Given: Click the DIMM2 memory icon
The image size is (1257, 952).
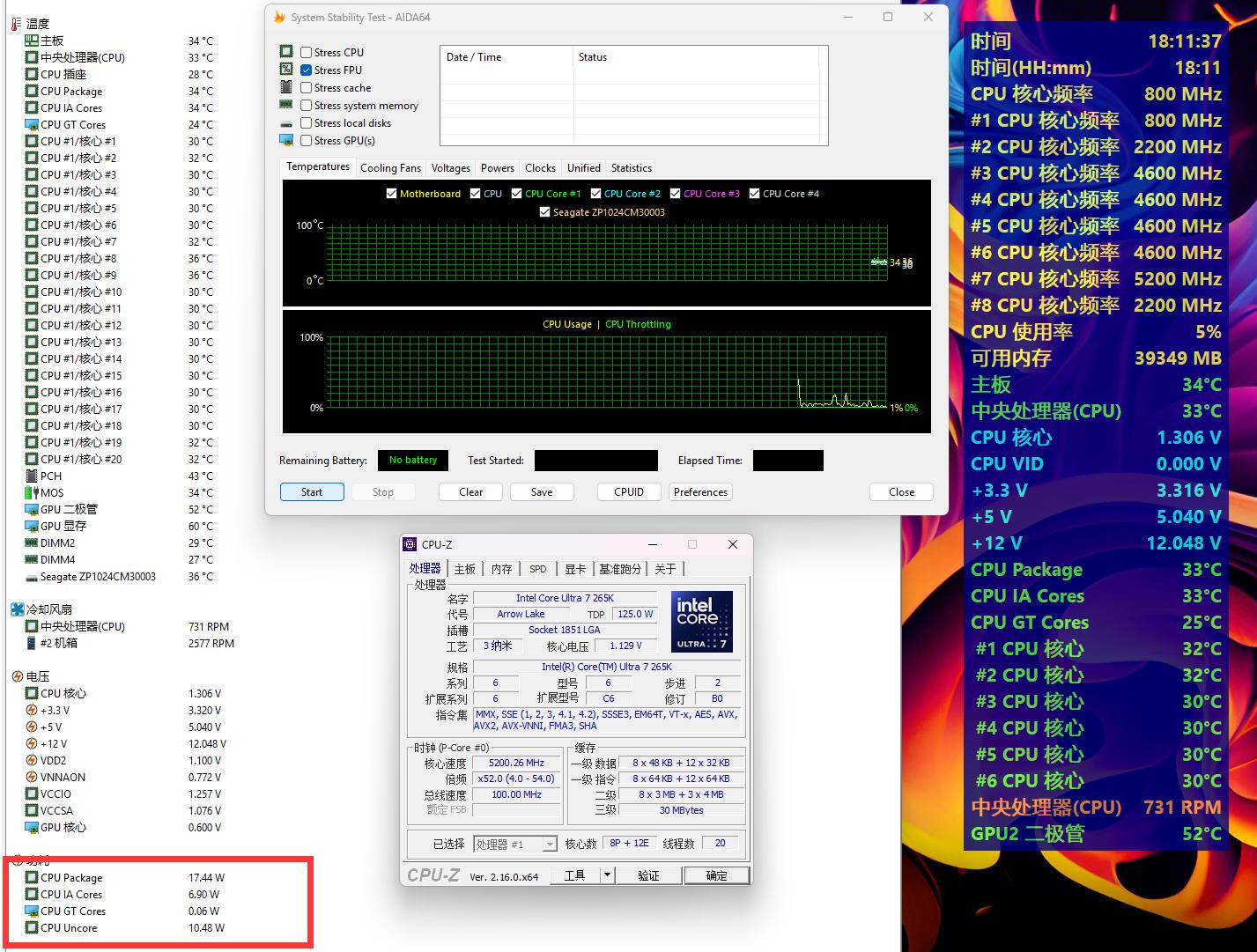Looking at the screenshot, I should point(32,542).
